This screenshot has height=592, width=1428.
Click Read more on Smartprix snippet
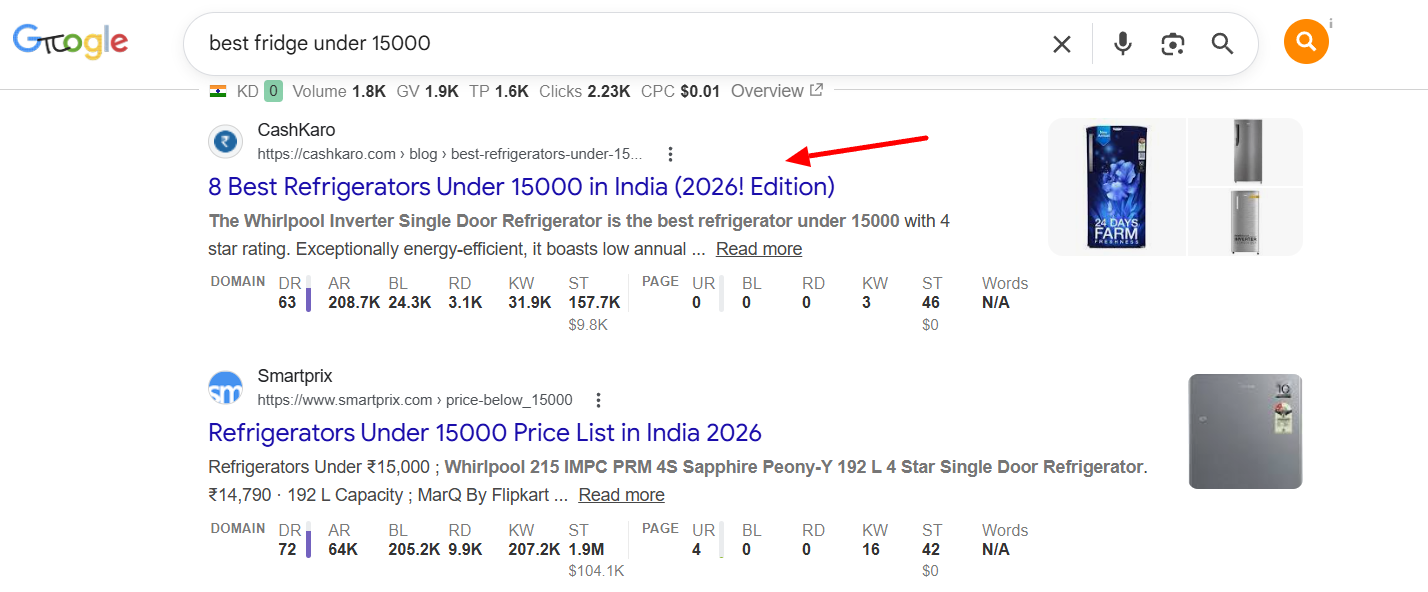coord(621,495)
